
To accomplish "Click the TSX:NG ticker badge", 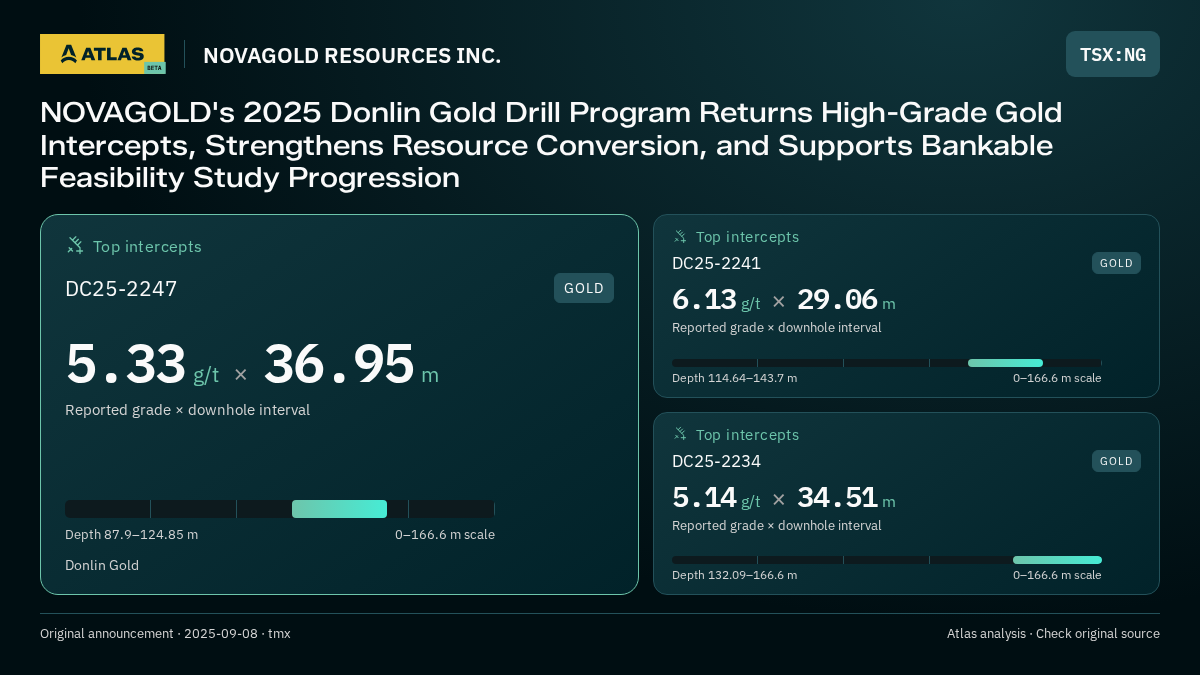I will coord(1113,54).
